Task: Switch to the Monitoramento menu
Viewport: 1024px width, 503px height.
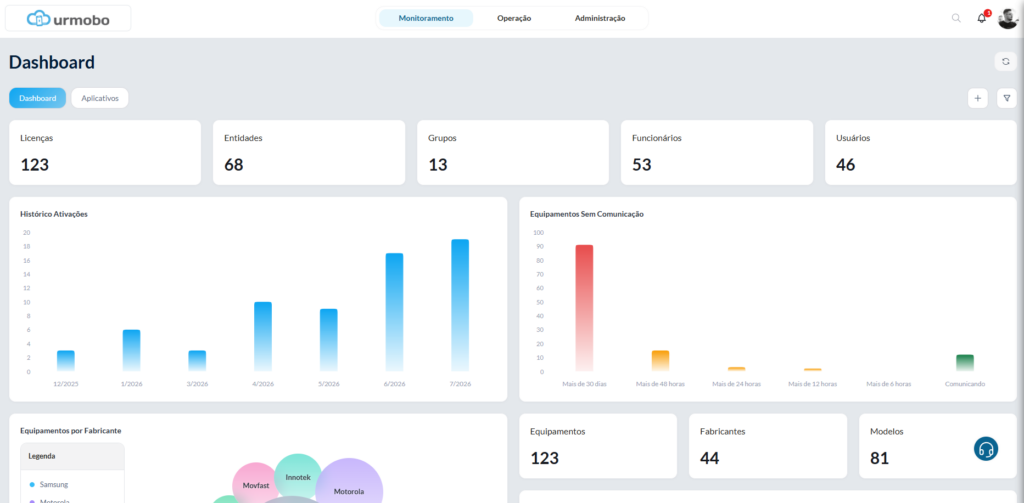Action: (x=426, y=18)
